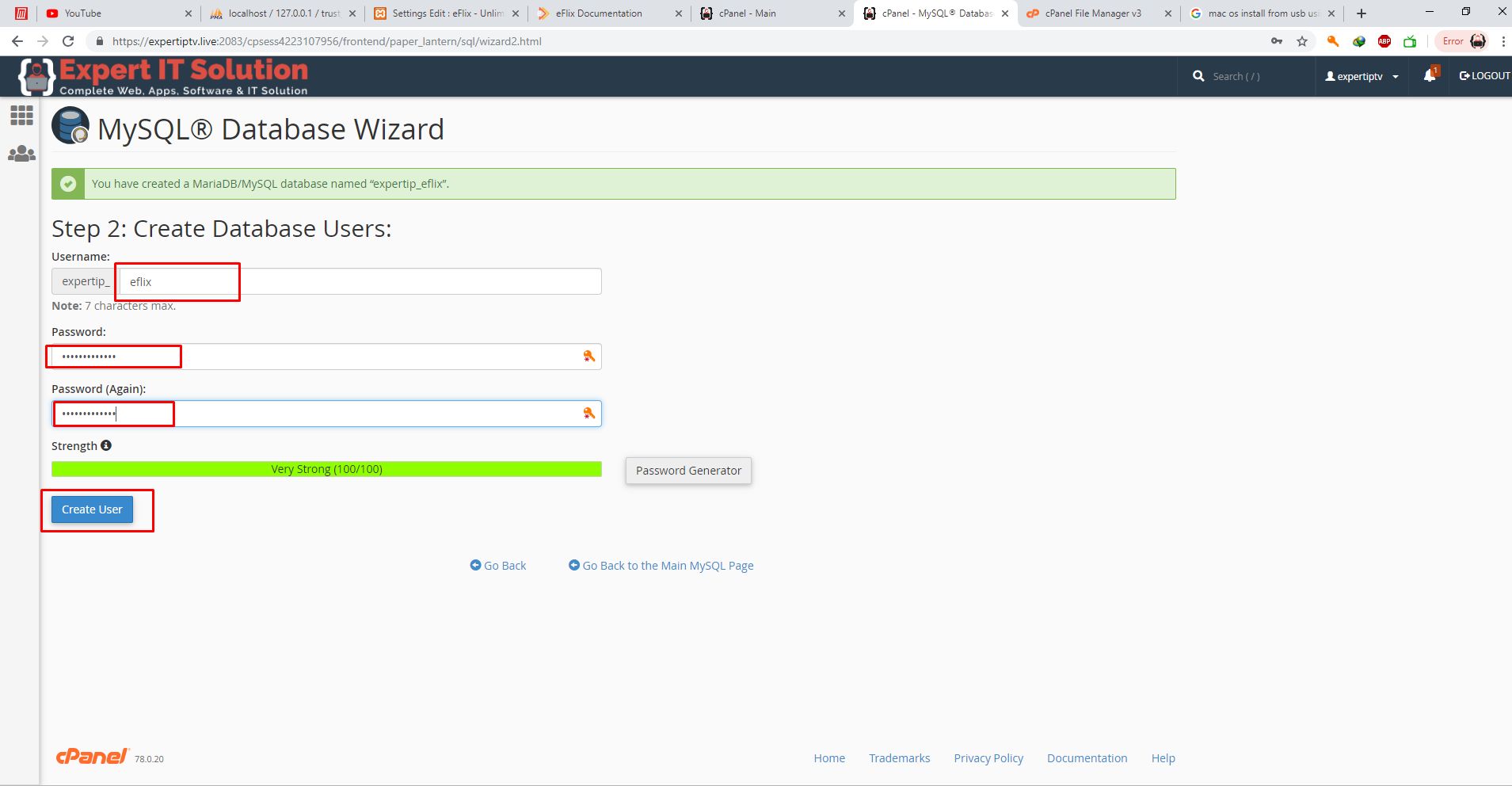Screen dimensions: 1512x786
Task: Click the "expertip_" username prefix
Action: point(86,281)
